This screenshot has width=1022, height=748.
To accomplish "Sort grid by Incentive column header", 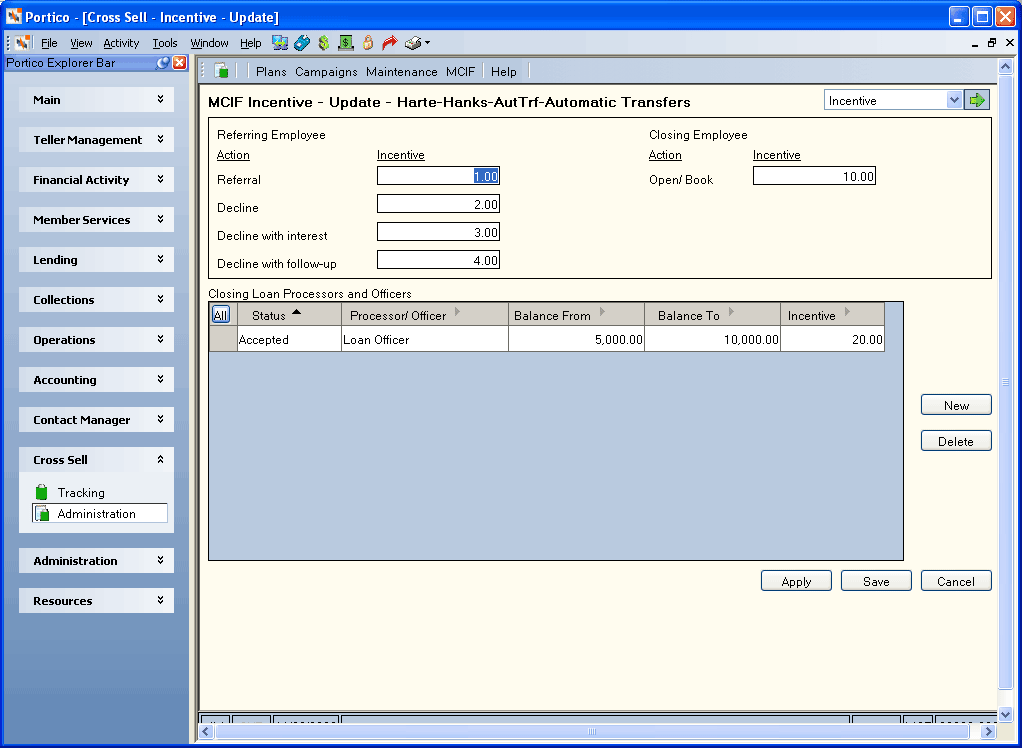I will tap(832, 315).
